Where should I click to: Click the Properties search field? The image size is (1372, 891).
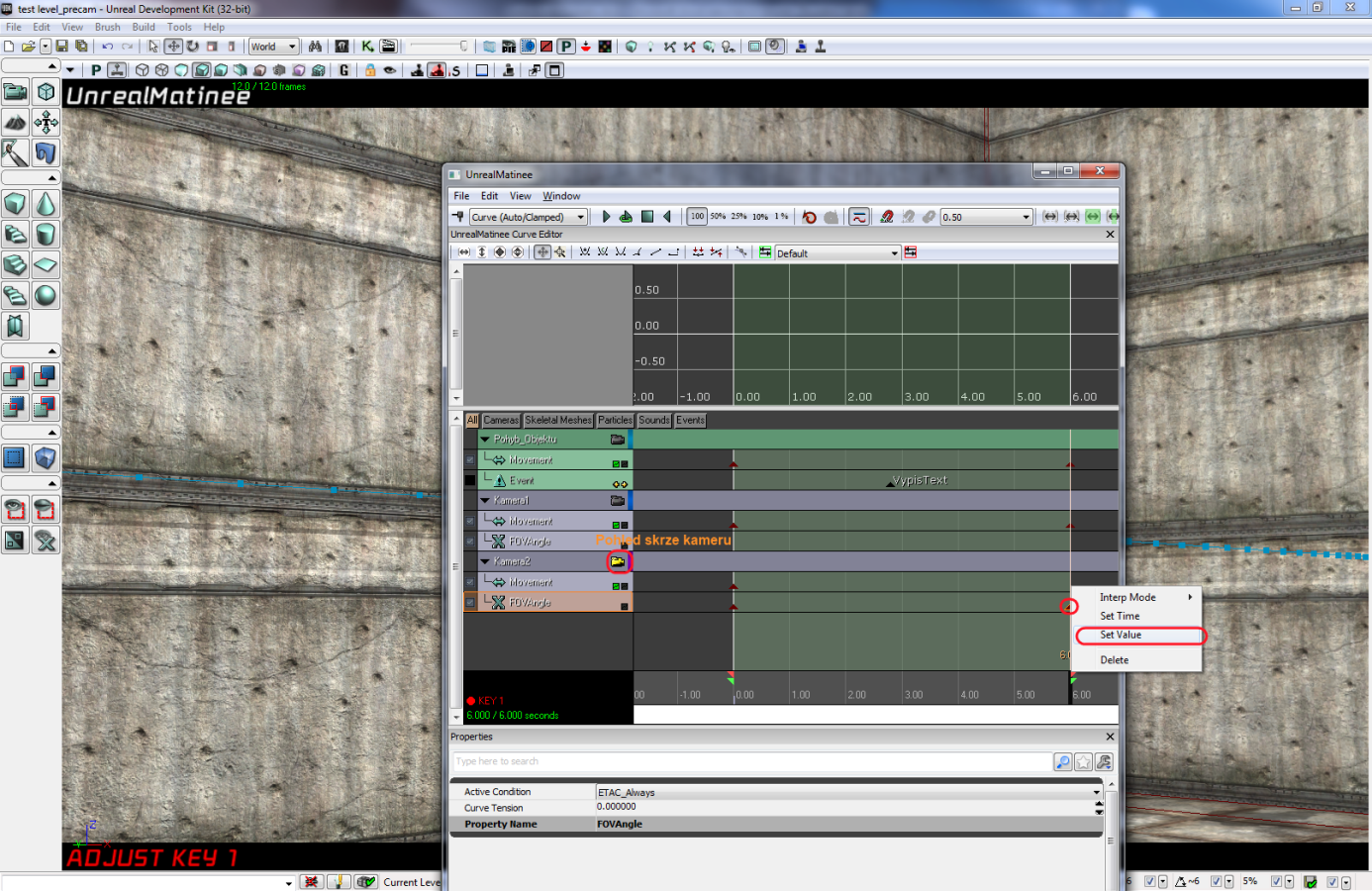[x=751, y=761]
